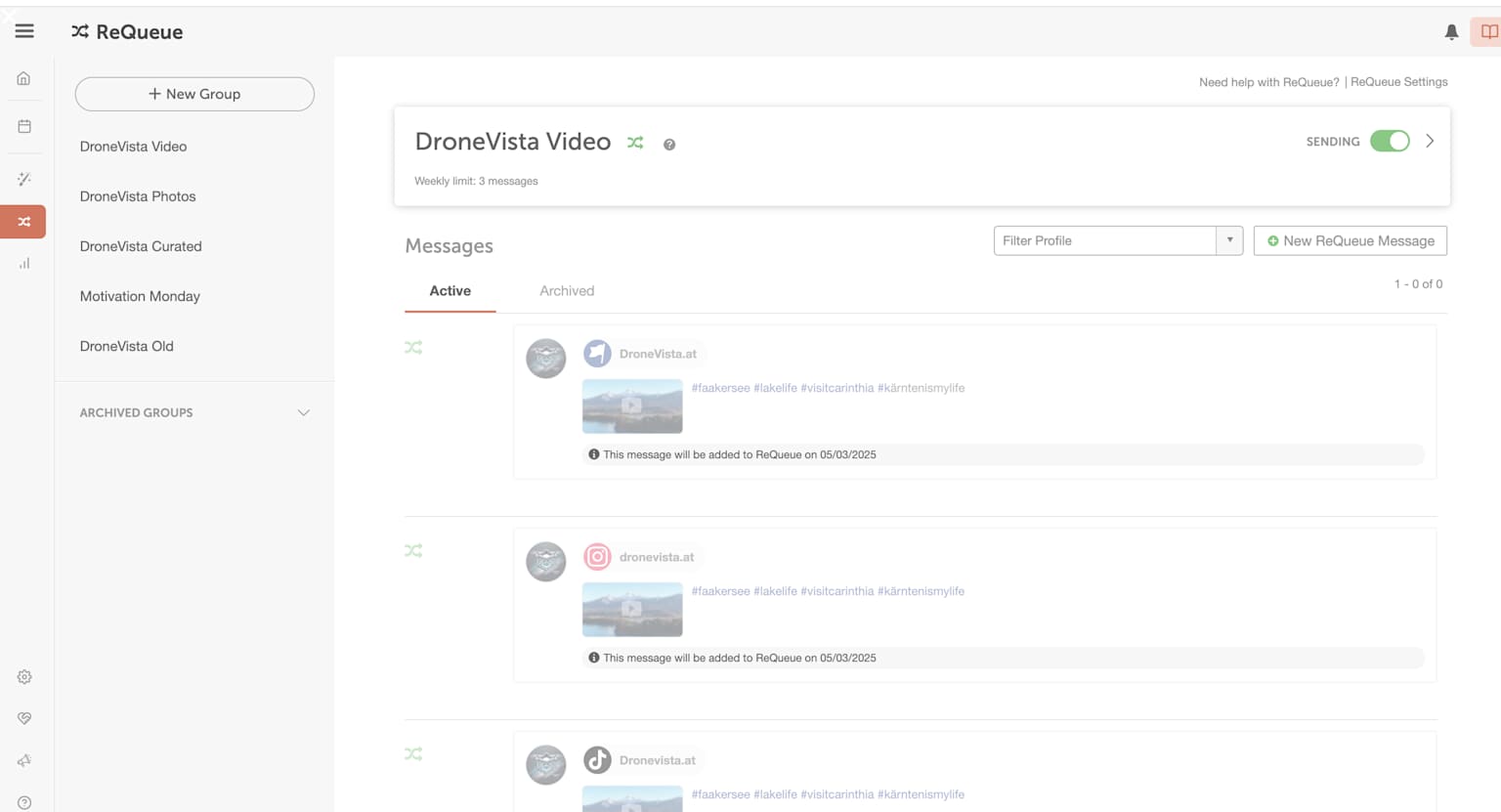The height and width of the screenshot is (812, 1501).
Task: Click the shuffle icon of DroneVista.at message
Action: click(x=413, y=347)
